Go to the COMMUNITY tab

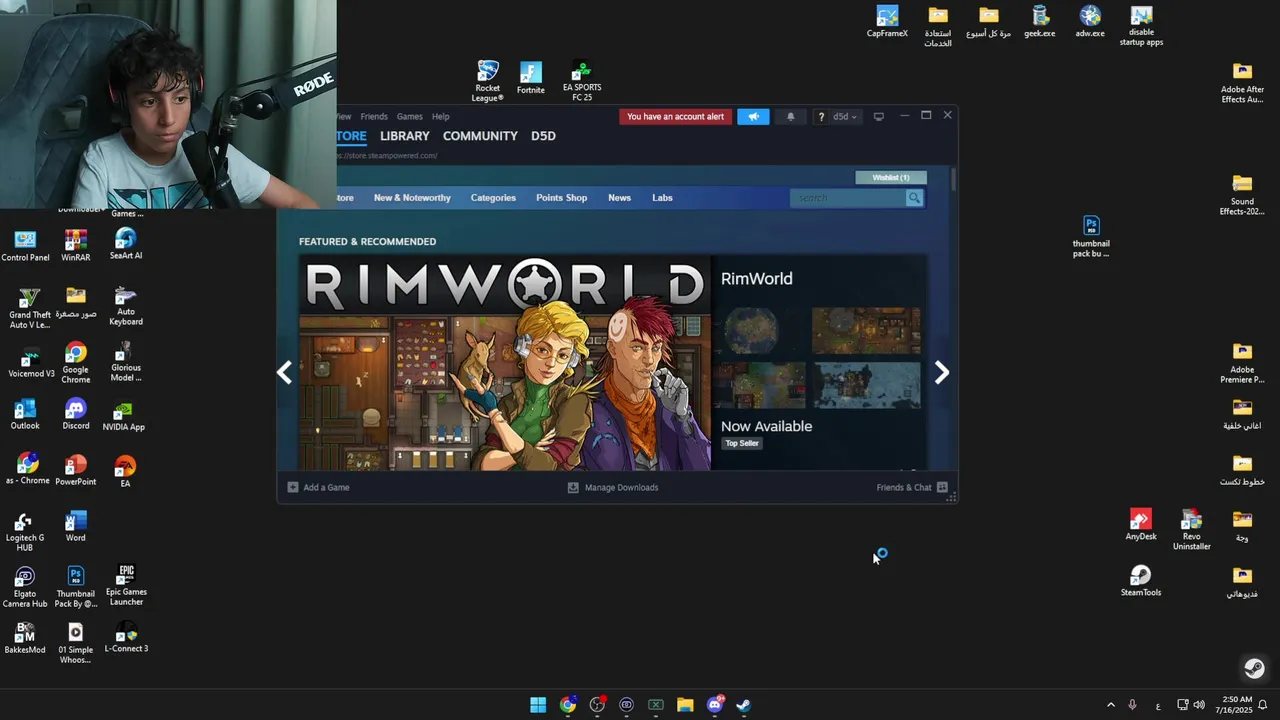[480, 136]
